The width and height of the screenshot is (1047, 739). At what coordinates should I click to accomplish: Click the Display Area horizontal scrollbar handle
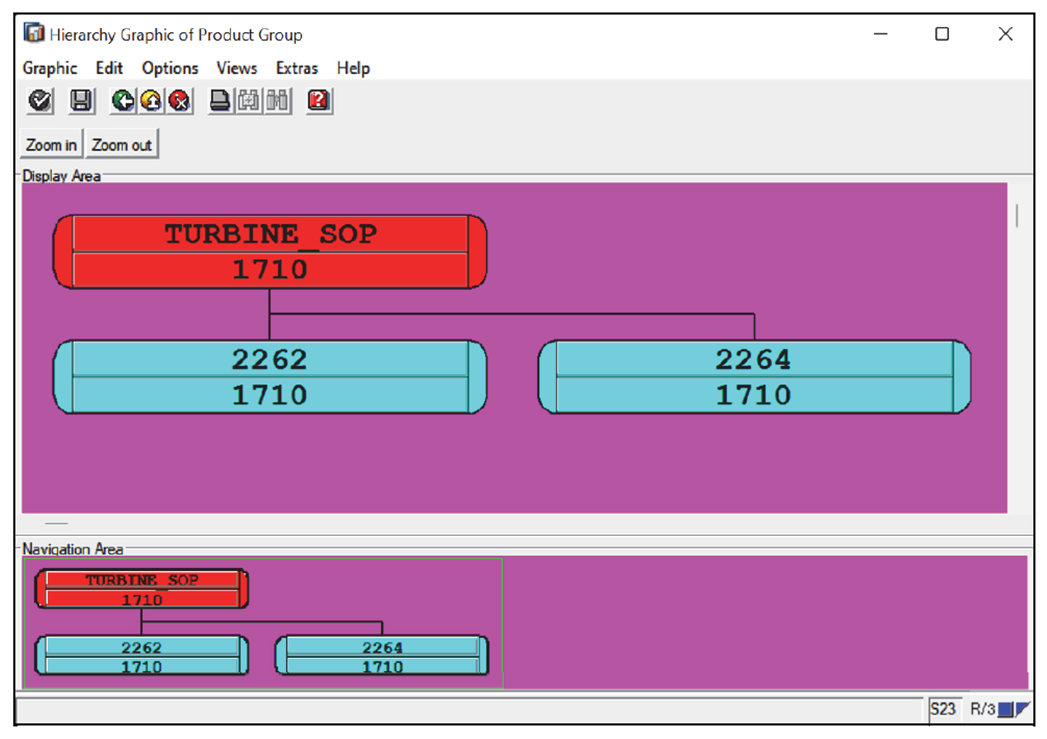[57, 523]
